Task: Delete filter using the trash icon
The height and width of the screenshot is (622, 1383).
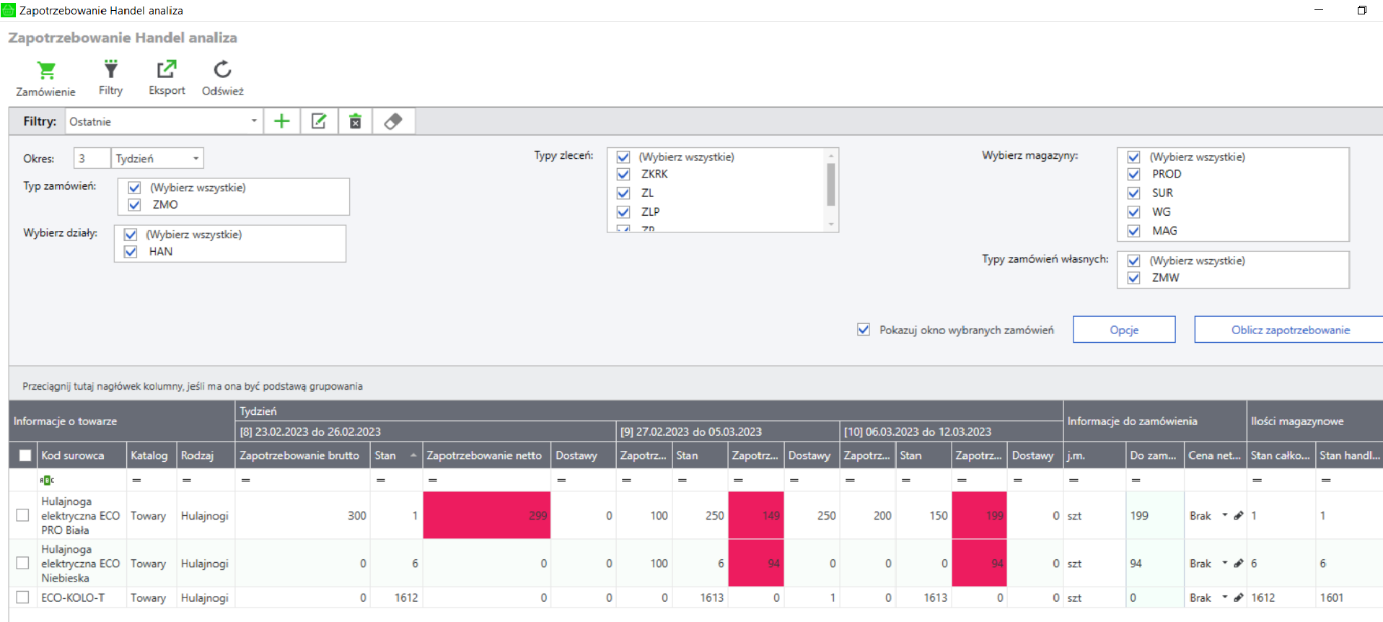Action: tap(355, 122)
